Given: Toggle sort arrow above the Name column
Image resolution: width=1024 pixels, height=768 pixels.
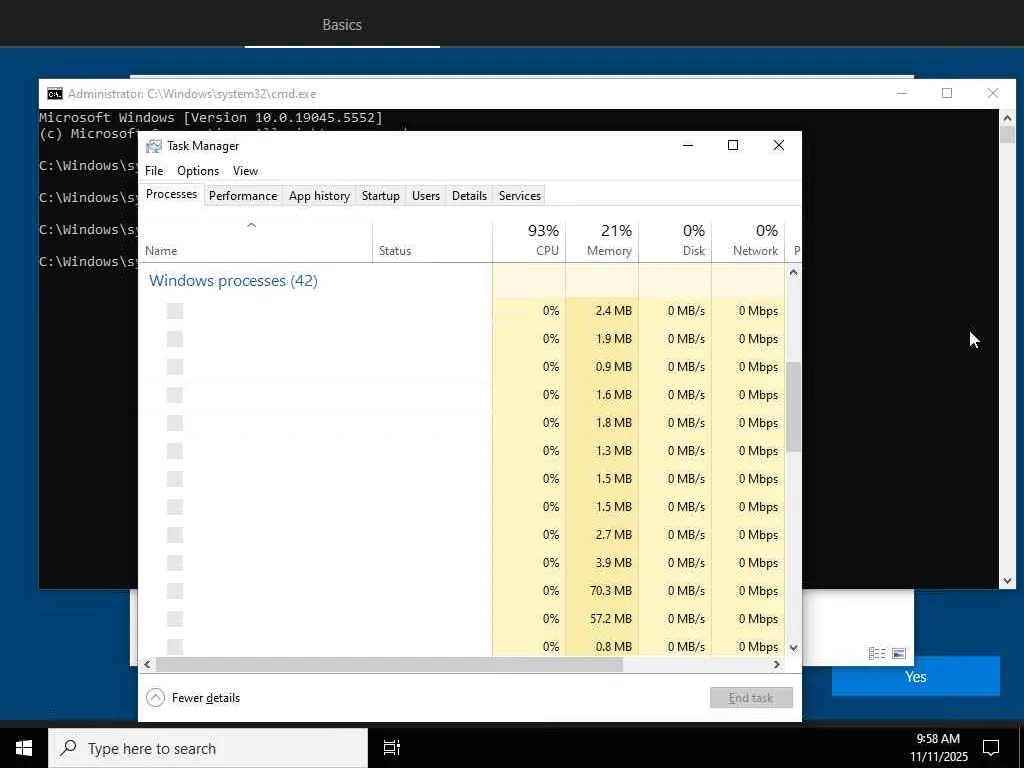Looking at the screenshot, I should tap(251, 225).
